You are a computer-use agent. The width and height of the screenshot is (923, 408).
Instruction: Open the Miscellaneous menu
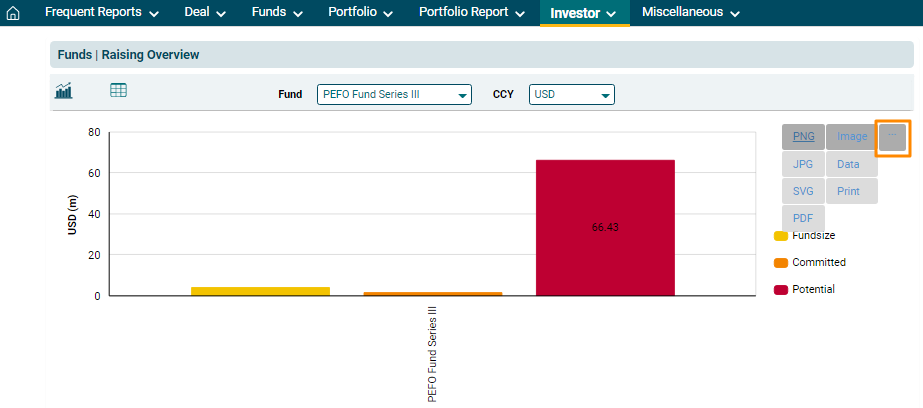coord(690,13)
